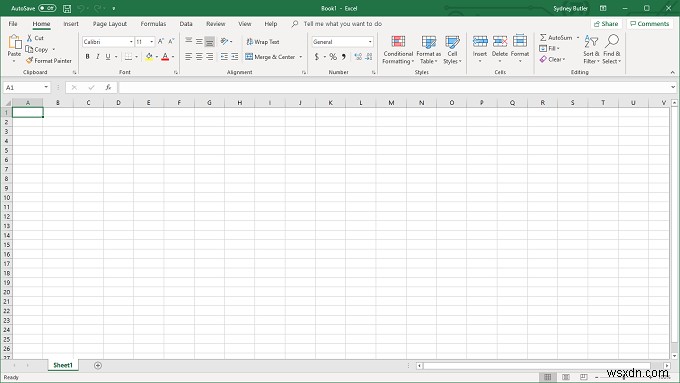680x383 pixels.
Task: Click the insert function fx icon
Action: point(108,88)
